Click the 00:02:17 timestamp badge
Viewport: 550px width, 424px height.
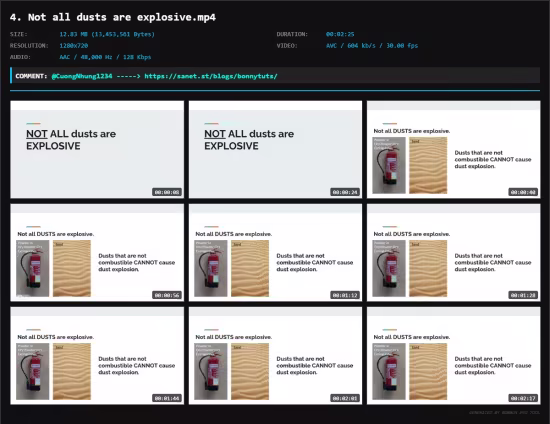pos(523,398)
